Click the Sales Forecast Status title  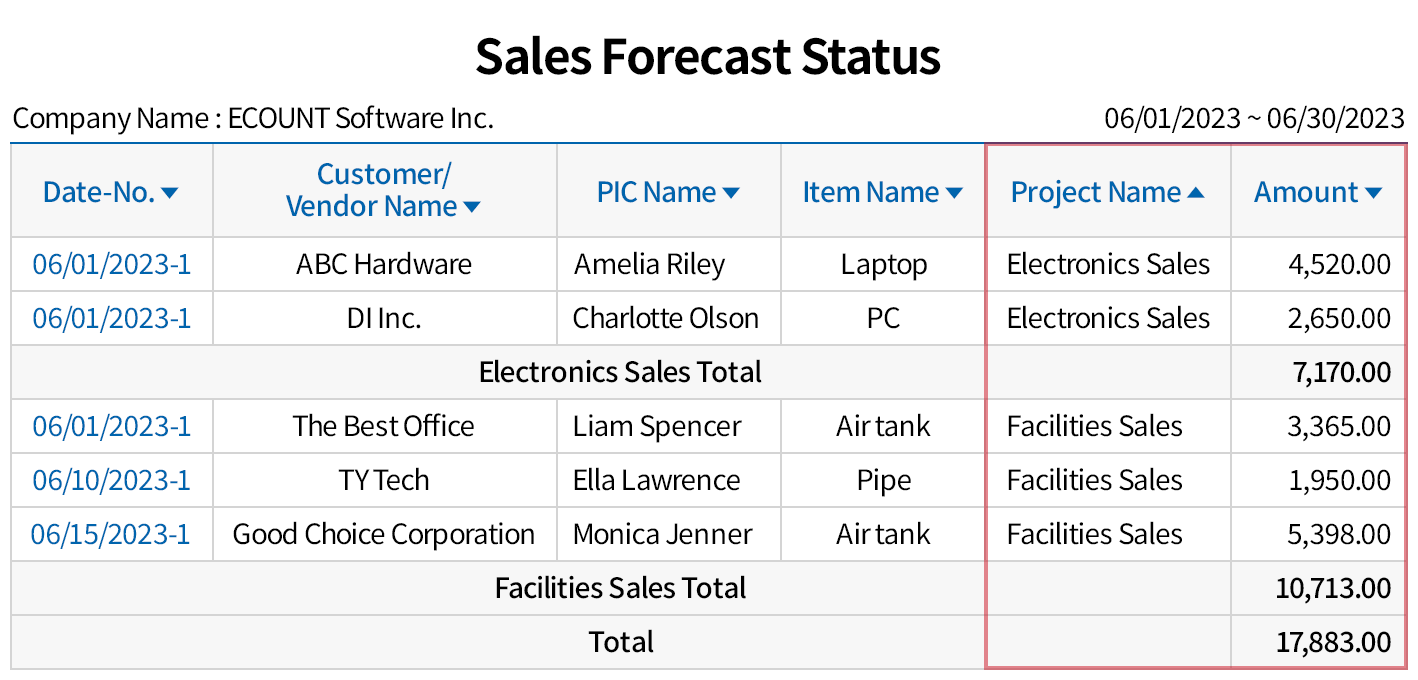[708, 57]
